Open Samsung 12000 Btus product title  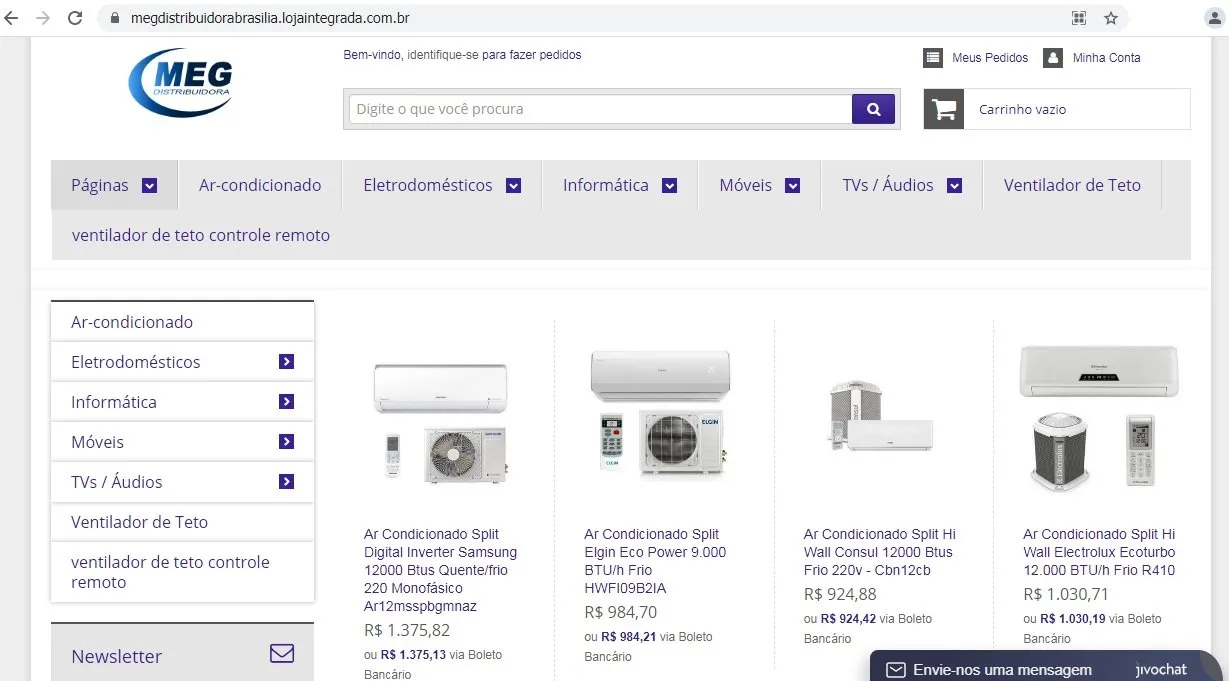coord(441,570)
